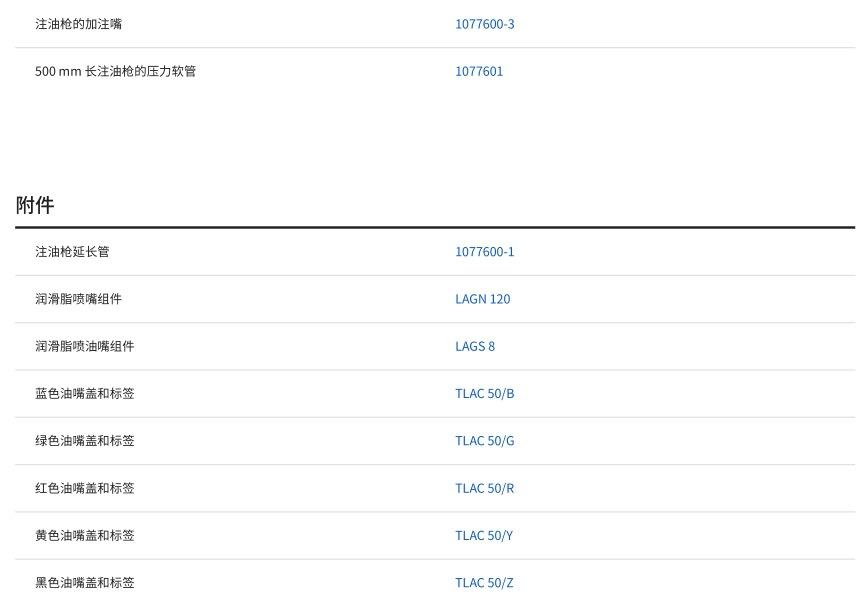Open the 1077601 part number link
This screenshot has height=613, width=861.
pos(479,71)
